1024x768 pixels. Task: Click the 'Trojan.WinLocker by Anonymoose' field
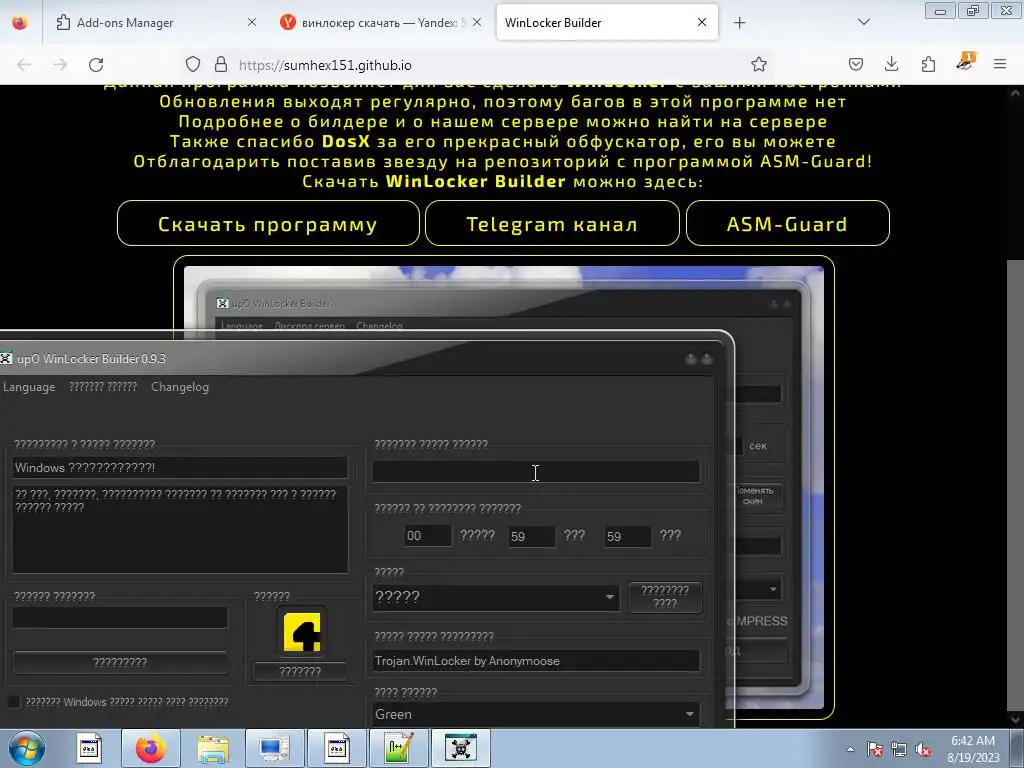coord(536,661)
